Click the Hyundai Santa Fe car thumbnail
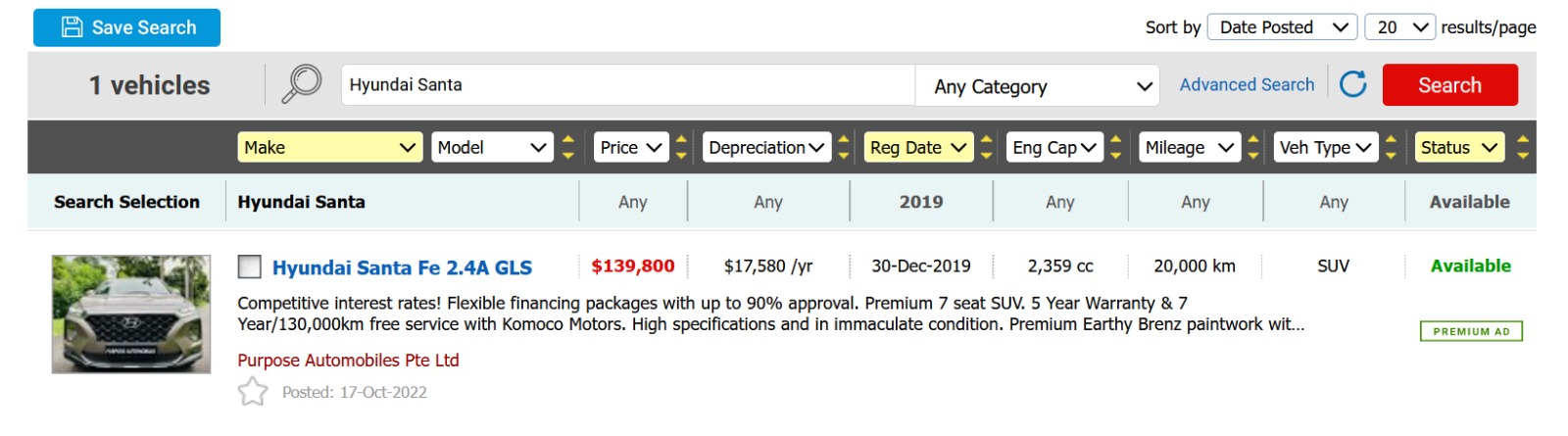This screenshot has width=1568, height=436. pyautogui.click(x=131, y=314)
